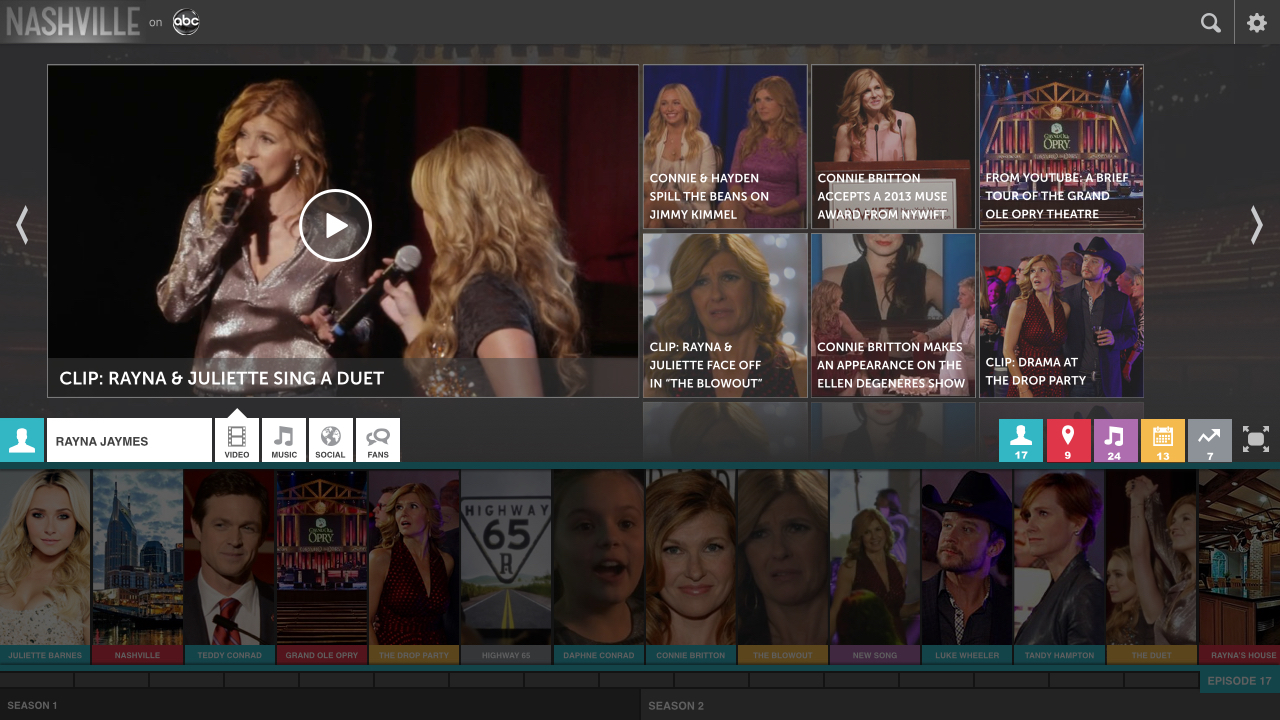
Task: Open Grand Ole Opry Theatre tour video
Action: coord(1061,147)
